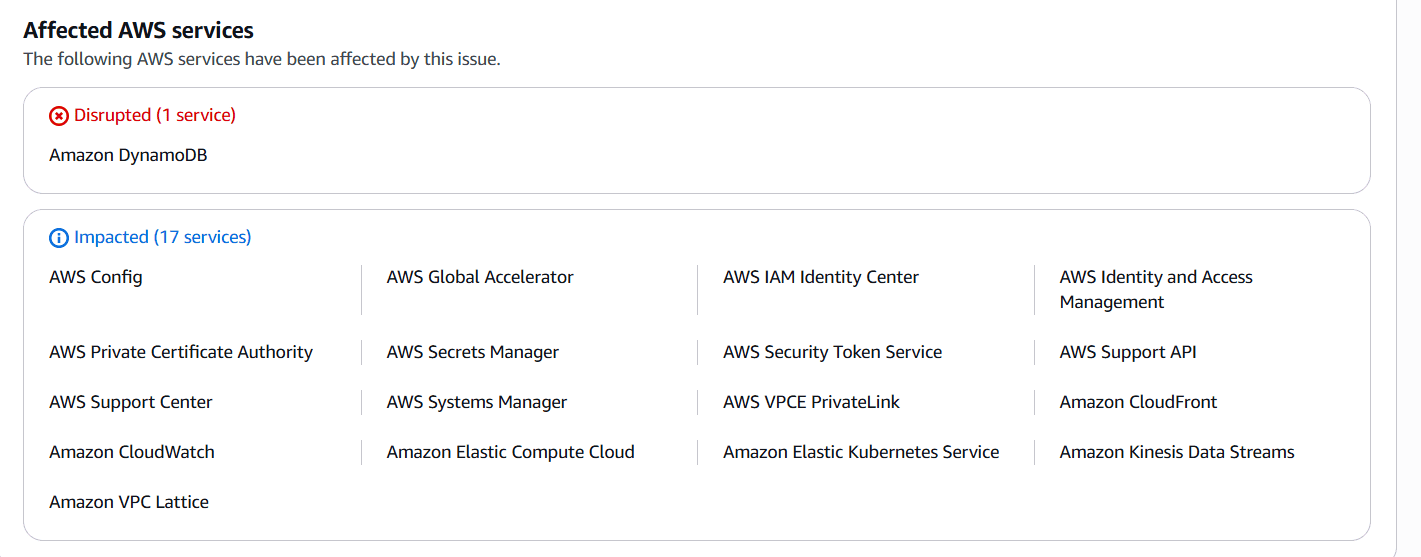Select AWS Config service entry

96,277
